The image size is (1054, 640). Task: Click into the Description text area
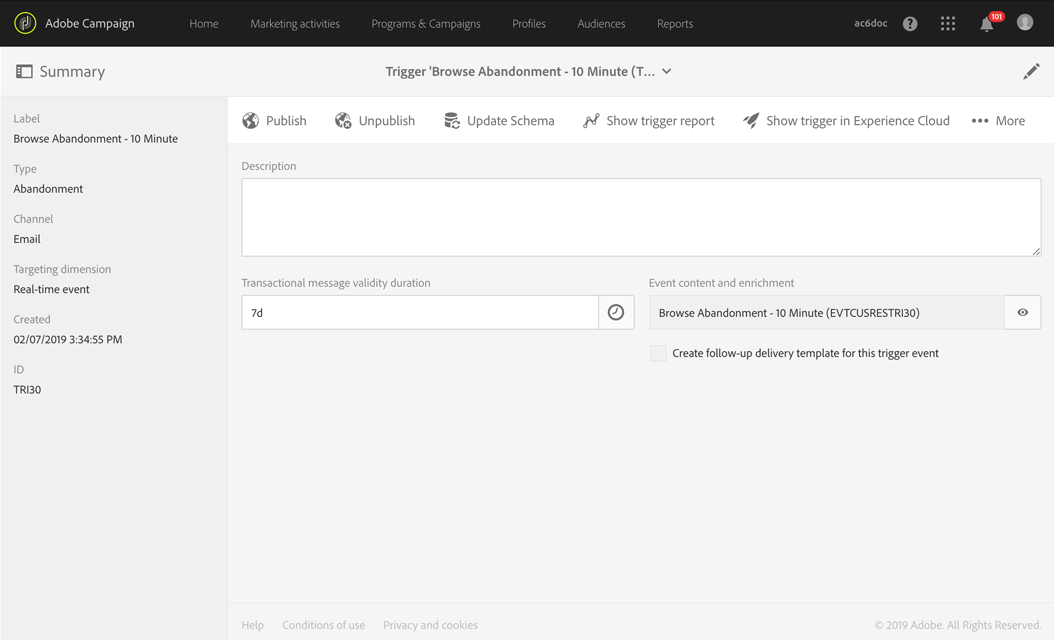click(641, 217)
